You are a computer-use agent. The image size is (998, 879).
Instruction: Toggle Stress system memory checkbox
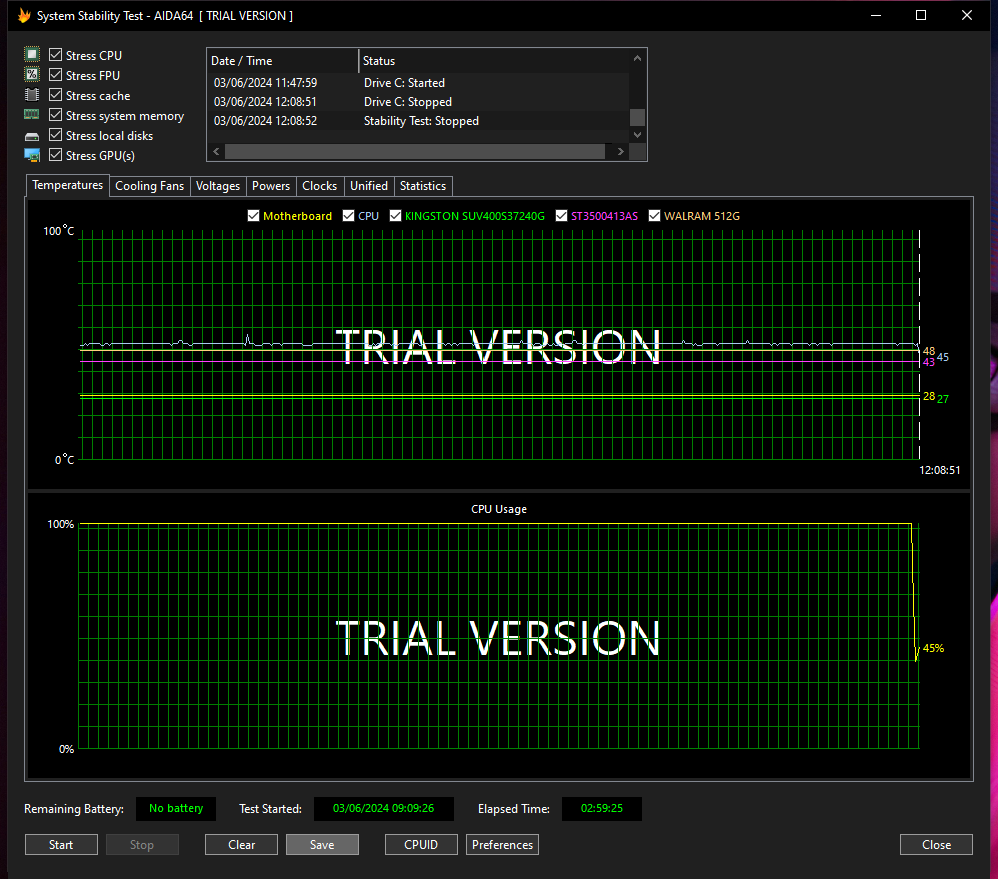coord(55,115)
